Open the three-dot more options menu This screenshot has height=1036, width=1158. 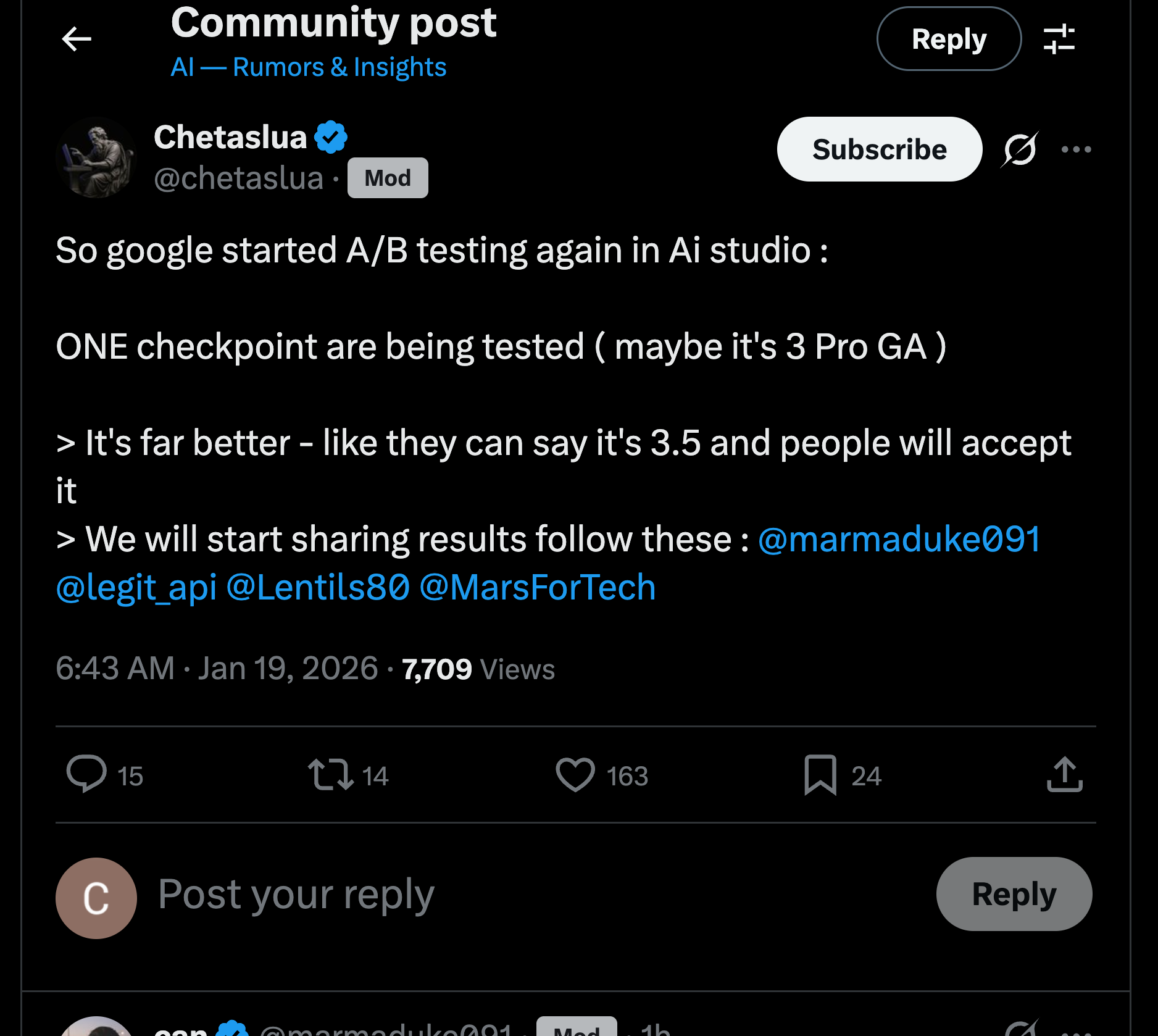pos(1076,149)
